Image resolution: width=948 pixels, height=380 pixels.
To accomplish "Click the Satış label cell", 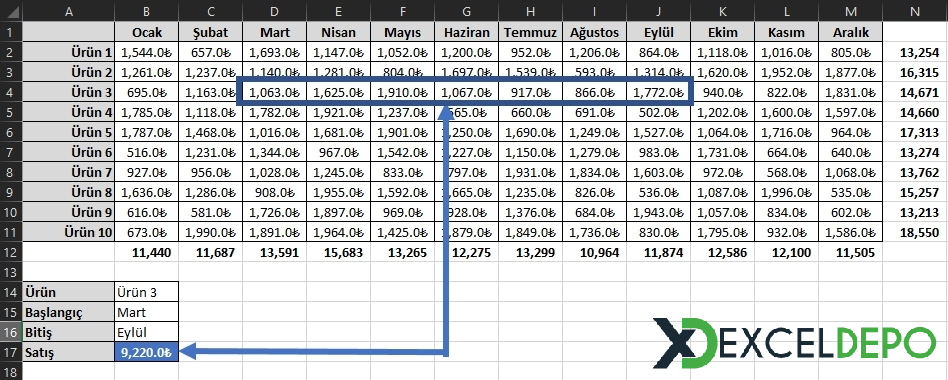I will (x=68, y=352).
